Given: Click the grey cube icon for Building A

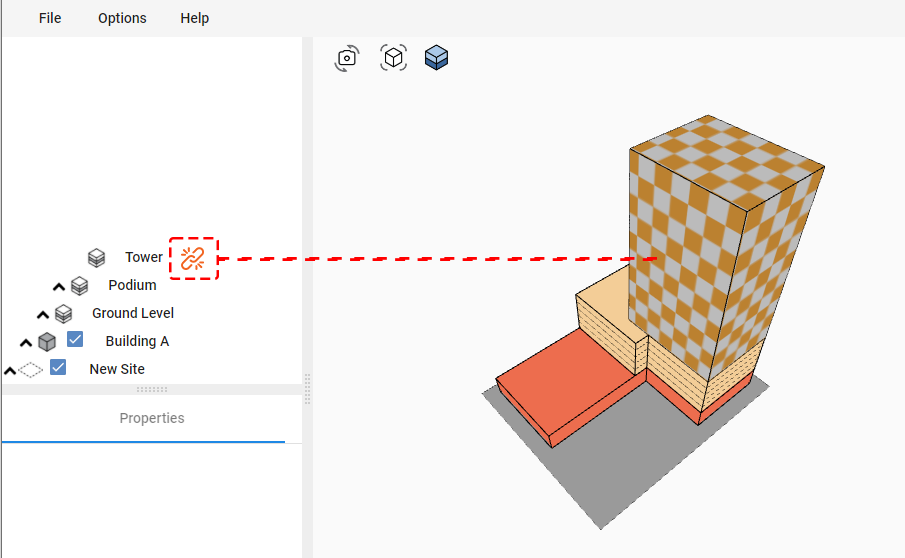Looking at the screenshot, I should [x=47, y=342].
